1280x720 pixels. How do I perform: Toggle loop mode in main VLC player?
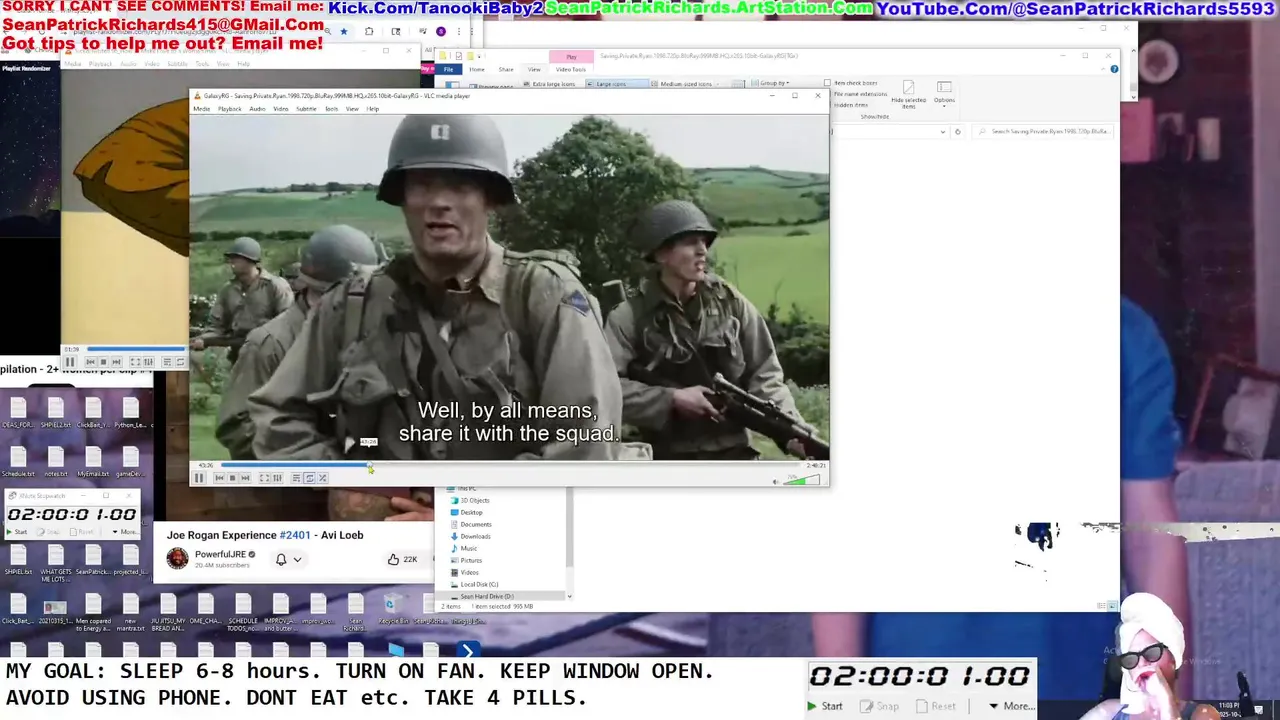click(309, 478)
